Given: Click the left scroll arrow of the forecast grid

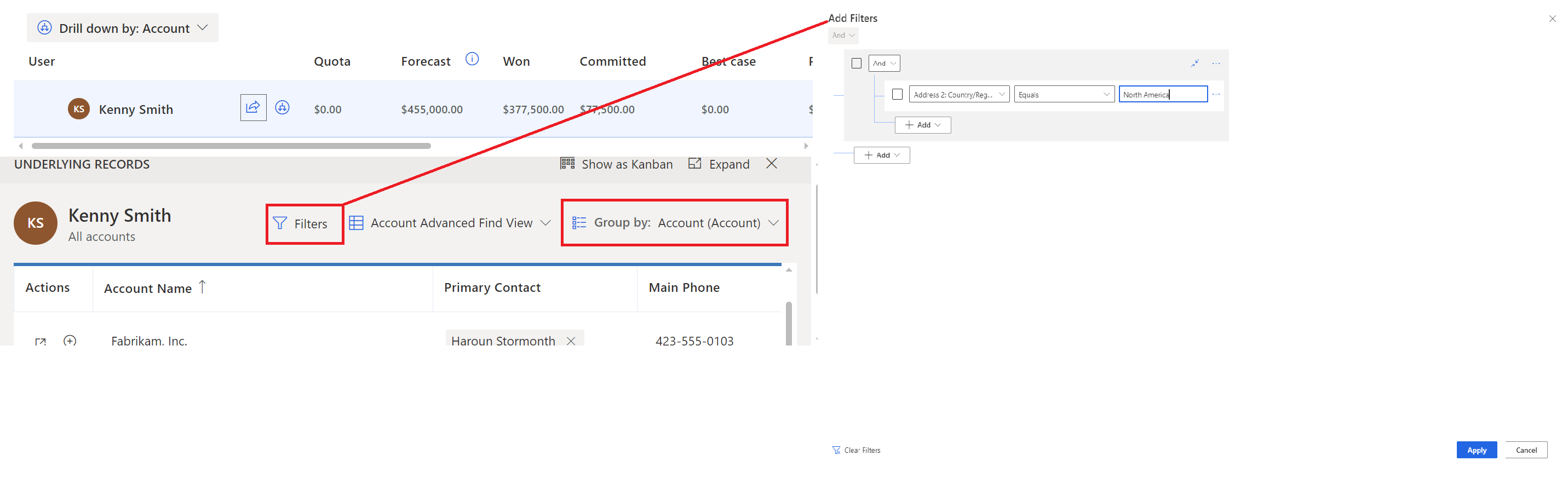Looking at the screenshot, I should click(x=21, y=146).
